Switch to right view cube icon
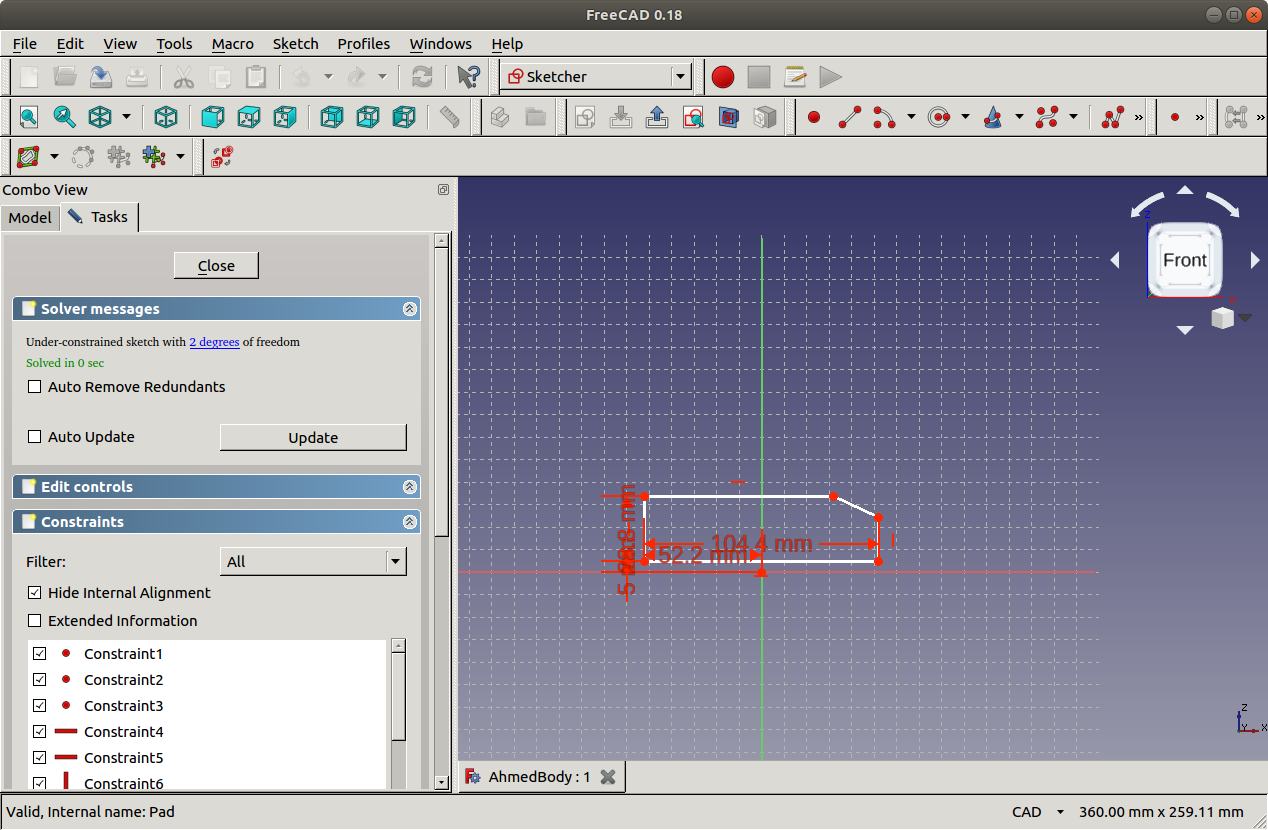This screenshot has width=1268, height=830. point(284,117)
